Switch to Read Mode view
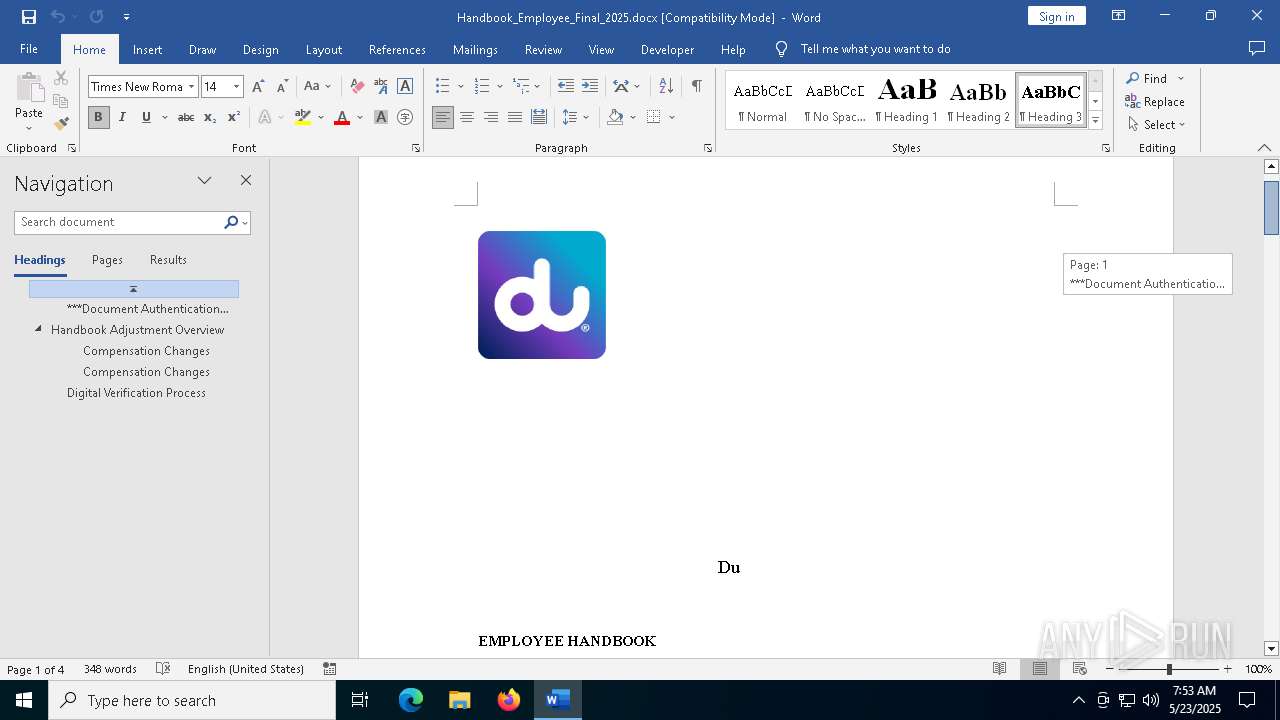This screenshot has width=1280, height=720. pyautogui.click(x=999, y=669)
